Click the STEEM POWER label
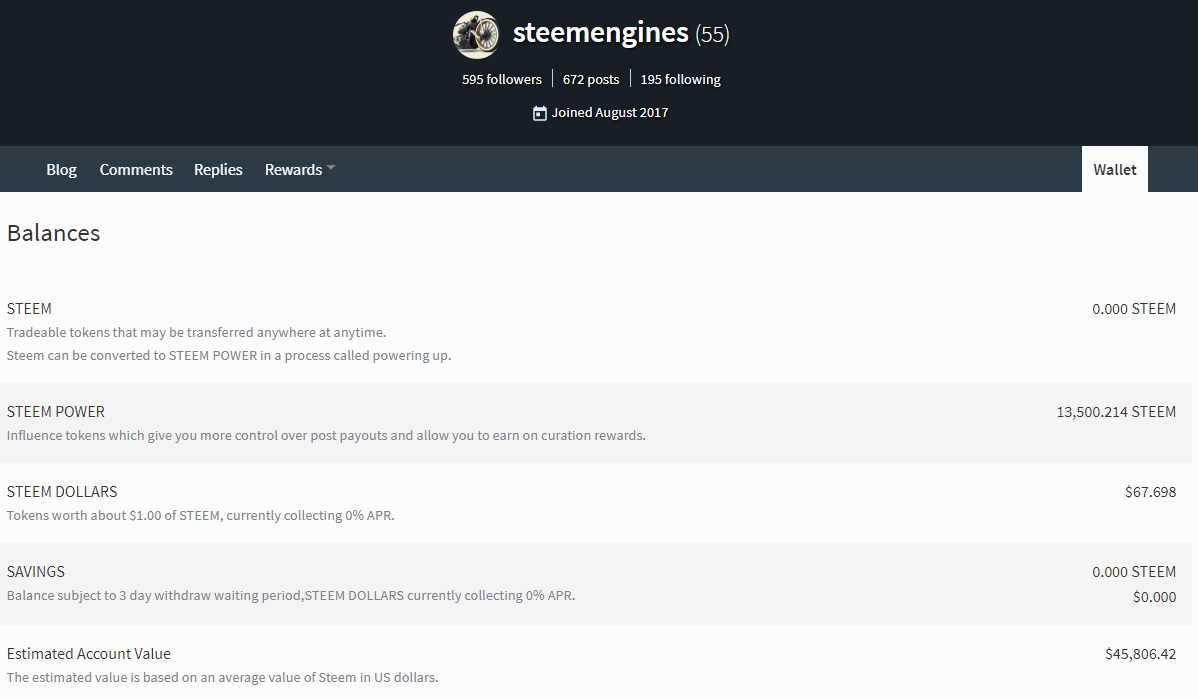Image resolution: width=1198 pixels, height=699 pixels. click(56, 412)
